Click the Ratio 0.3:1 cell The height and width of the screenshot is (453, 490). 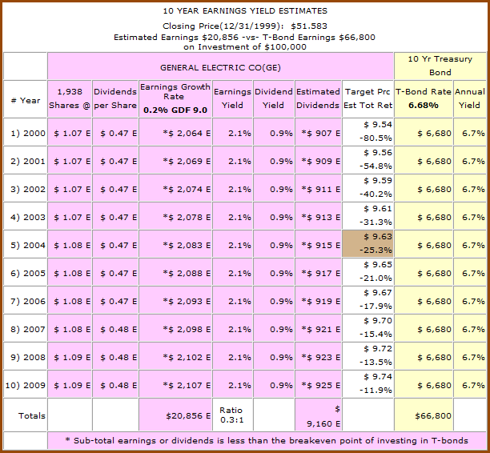232,415
